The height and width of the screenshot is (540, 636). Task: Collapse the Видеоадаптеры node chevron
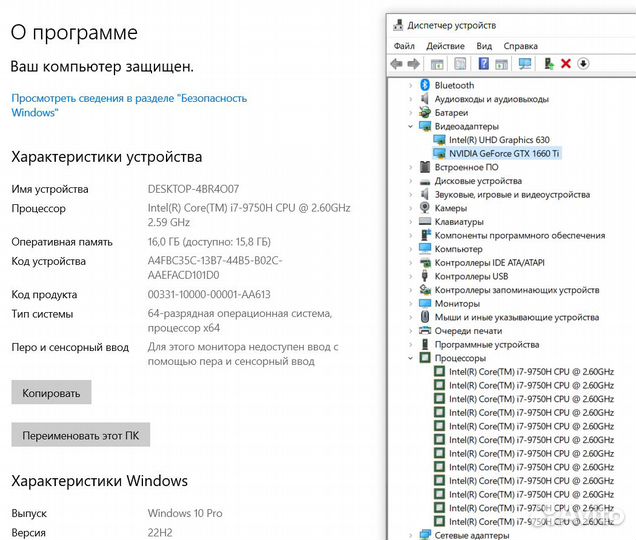pos(410,126)
